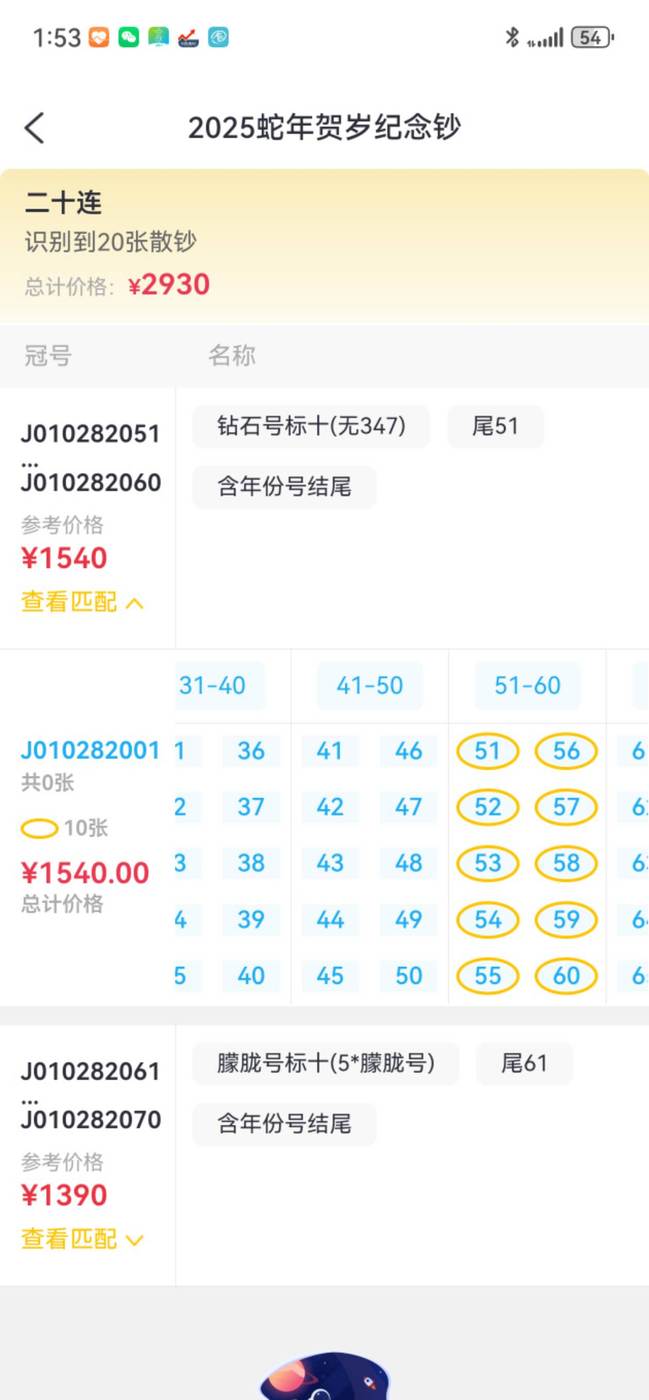Tap the 朦胧号标十(5*朦胧号) tag

coord(325,1064)
